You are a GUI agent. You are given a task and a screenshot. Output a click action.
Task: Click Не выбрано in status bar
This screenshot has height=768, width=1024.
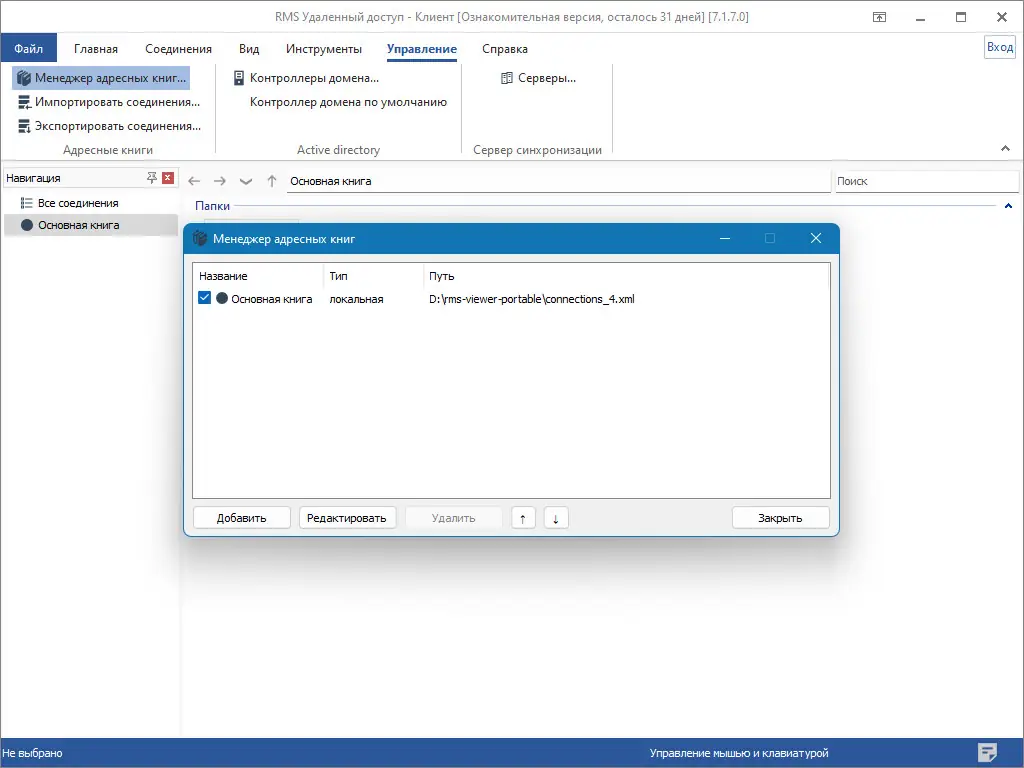(33, 753)
